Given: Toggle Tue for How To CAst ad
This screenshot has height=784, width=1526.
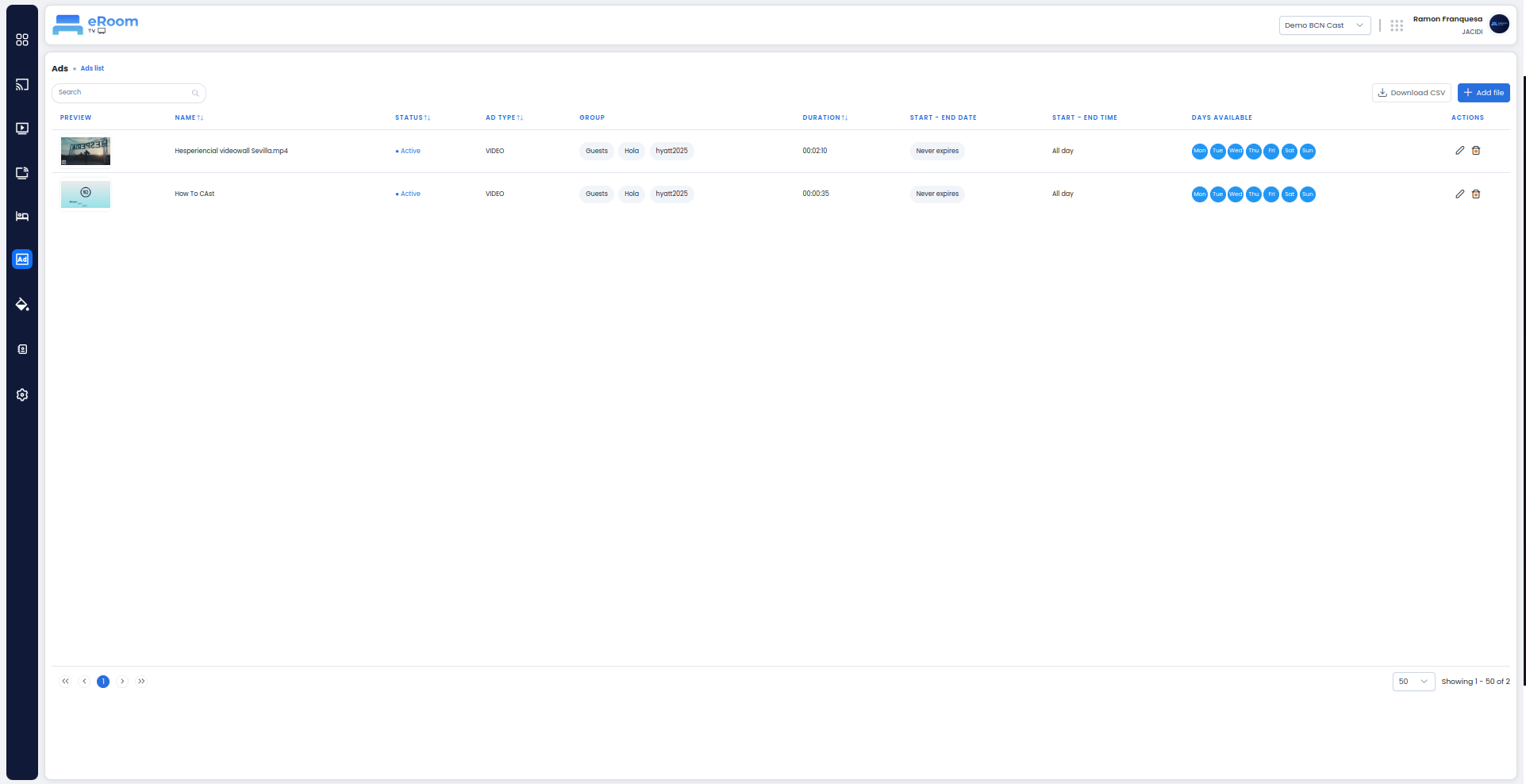Looking at the screenshot, I should pos(1217,194).
